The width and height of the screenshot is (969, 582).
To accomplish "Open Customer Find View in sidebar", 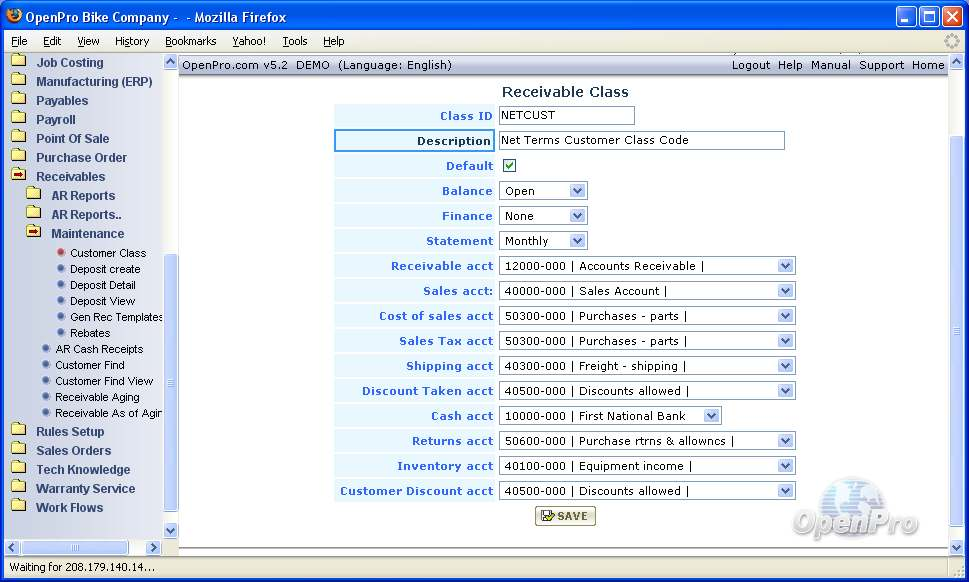I will click(x=104, y=381).
